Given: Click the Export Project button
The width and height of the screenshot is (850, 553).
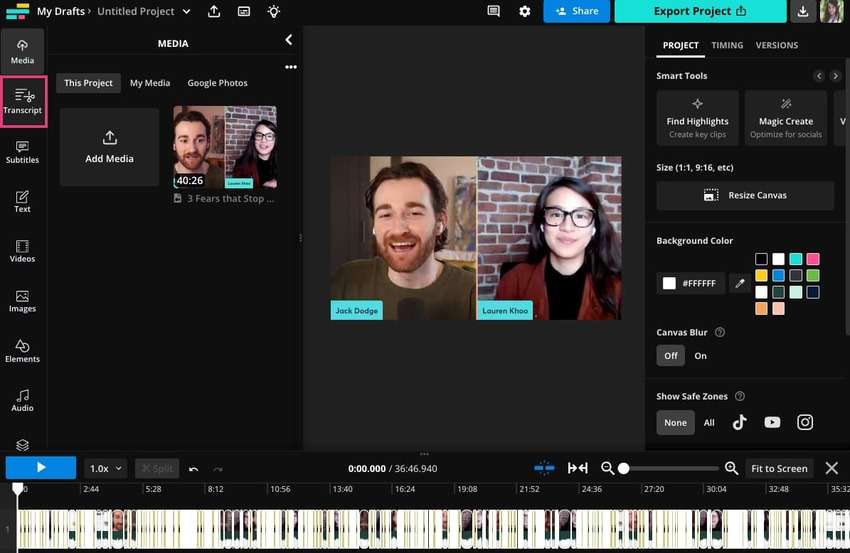Looking at the screenshot, I should click(x=700, y=11).
